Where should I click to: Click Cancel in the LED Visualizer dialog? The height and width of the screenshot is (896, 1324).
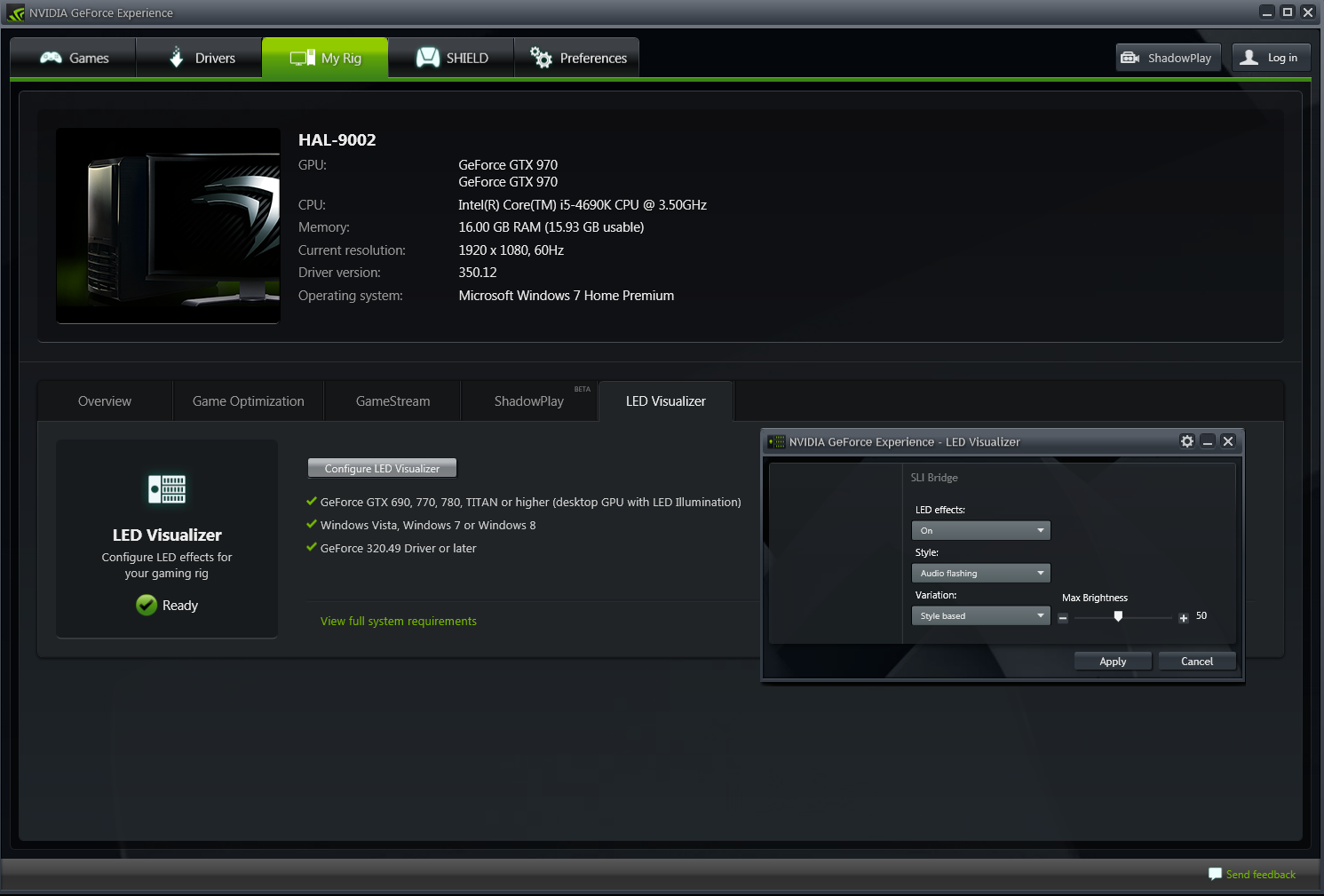[x=1197, y=661]
